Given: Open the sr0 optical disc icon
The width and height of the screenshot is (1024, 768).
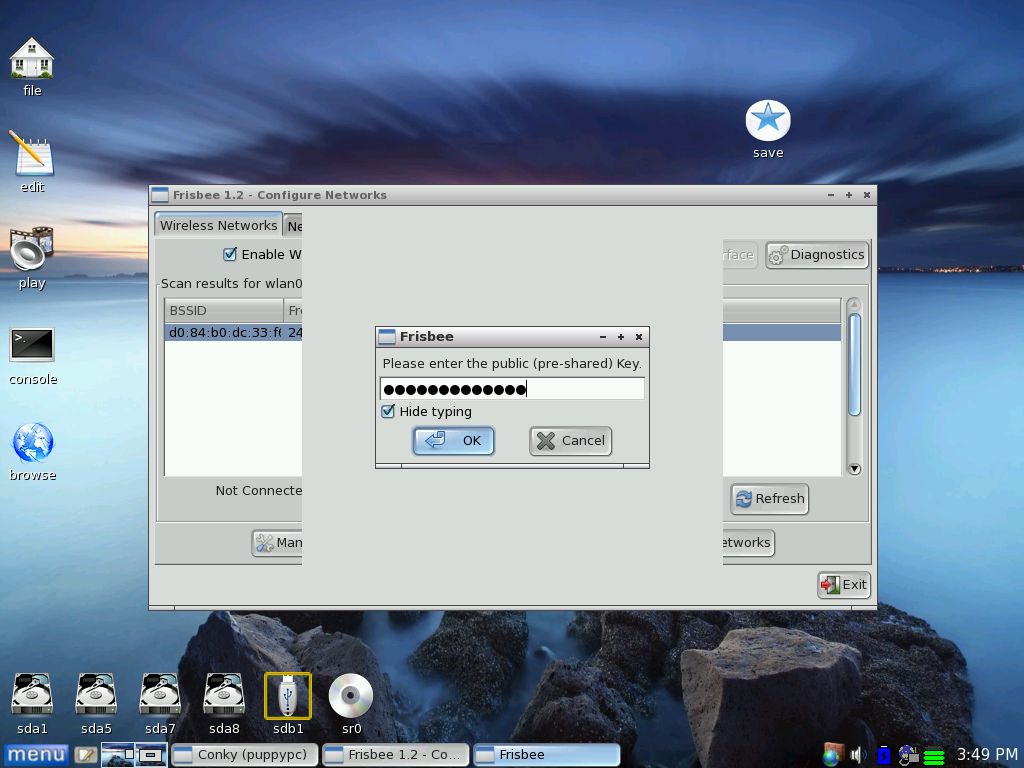Looking at the screenshot, I should tap(351, 695).
